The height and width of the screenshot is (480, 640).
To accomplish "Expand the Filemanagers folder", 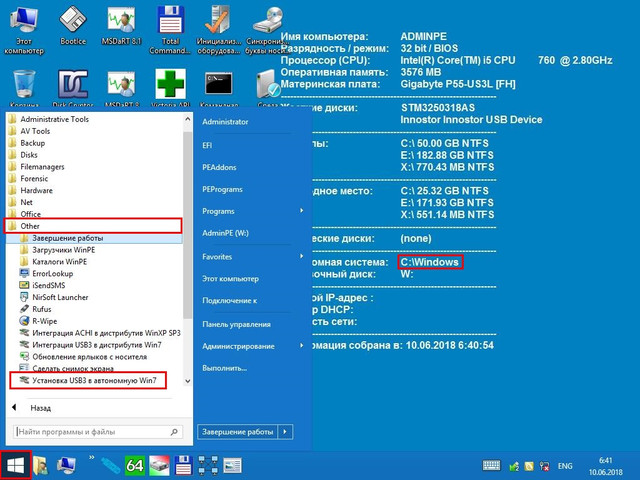I will [x=95, y=167].
